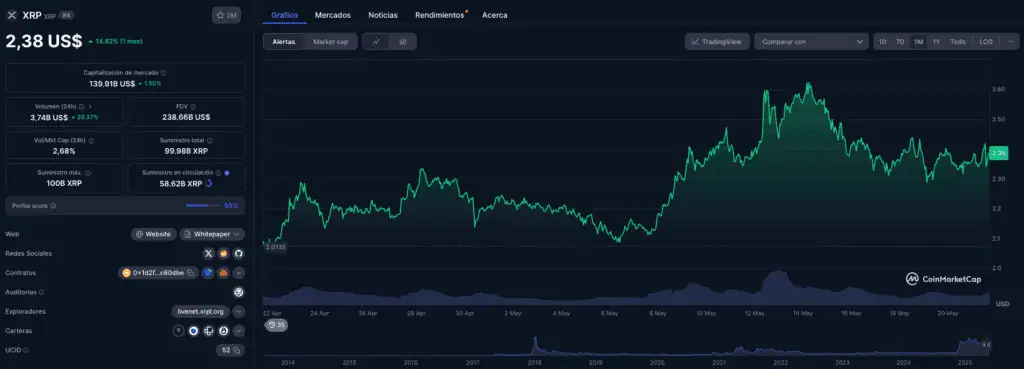
Task: Open the blue shield wallet icon in Carteras
Action: coord(193,331)
